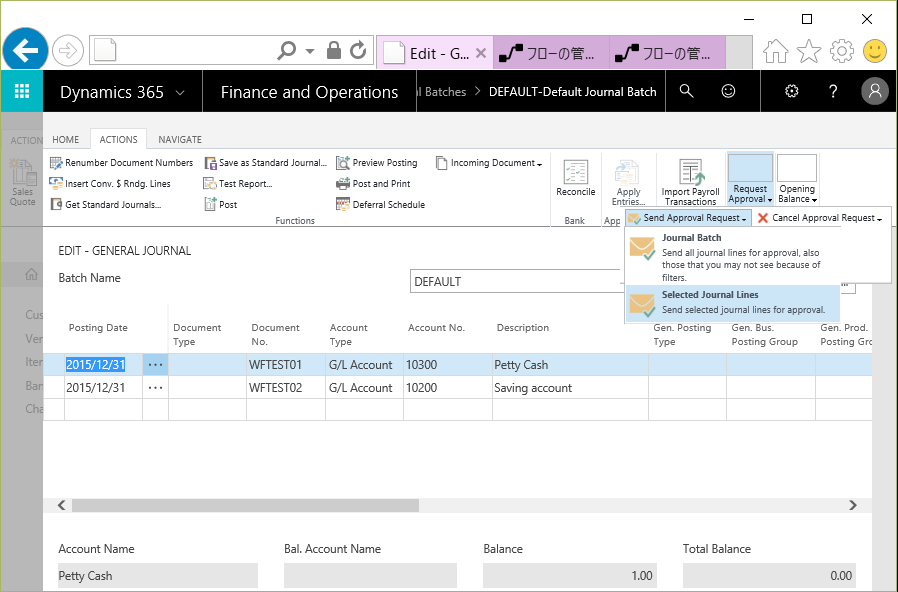Open Test Report
This screenshot has width=898, height=592.
pyautogui.click(x=238, y=184)
